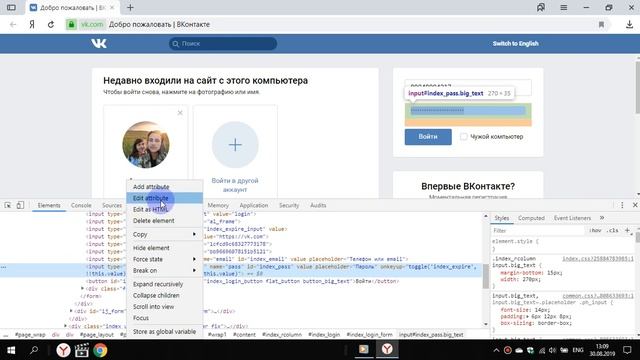Open downloads with the download arrow icon
Viewport: 640px width, 360px height.
[629, 24]
